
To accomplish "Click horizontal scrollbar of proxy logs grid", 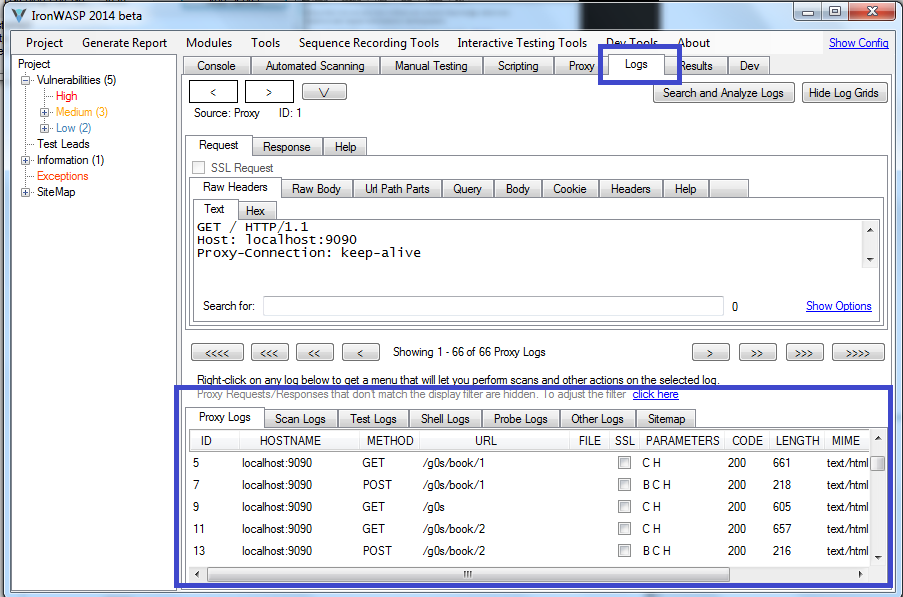I will tap(468, 574).
